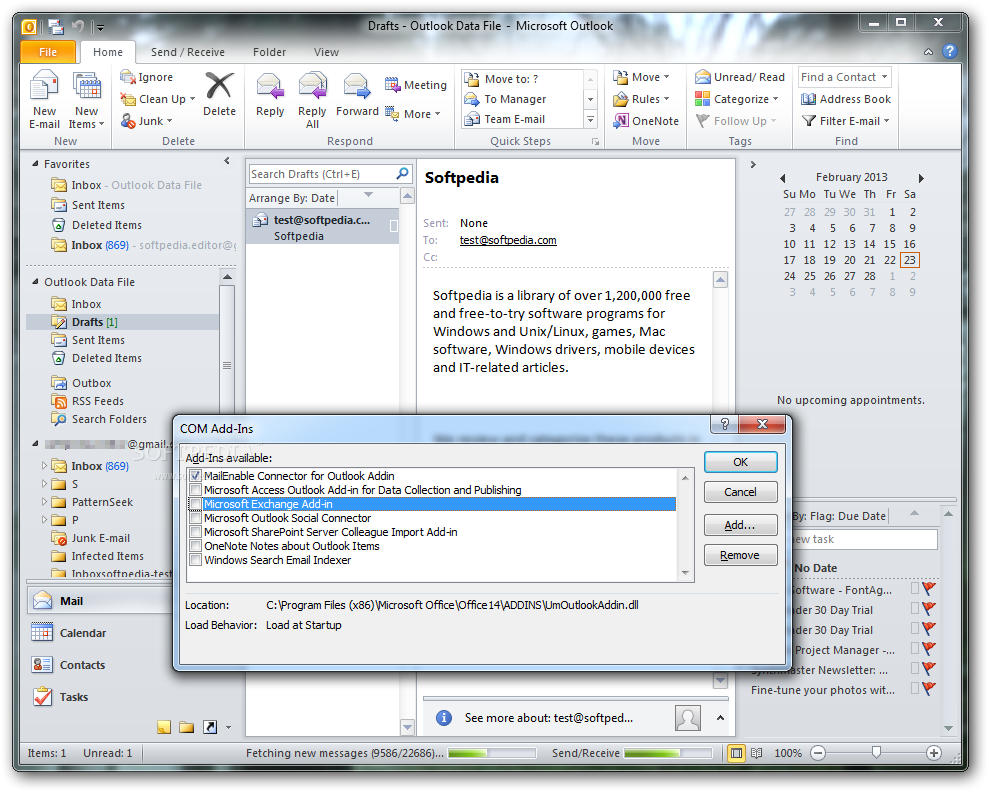Click Cancel in COM Add-Ins dialog

click(x=740, y=492)
